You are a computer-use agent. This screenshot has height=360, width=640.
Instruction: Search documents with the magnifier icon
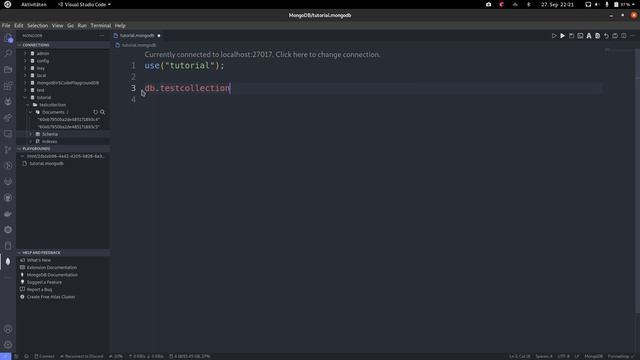(102, 112)
